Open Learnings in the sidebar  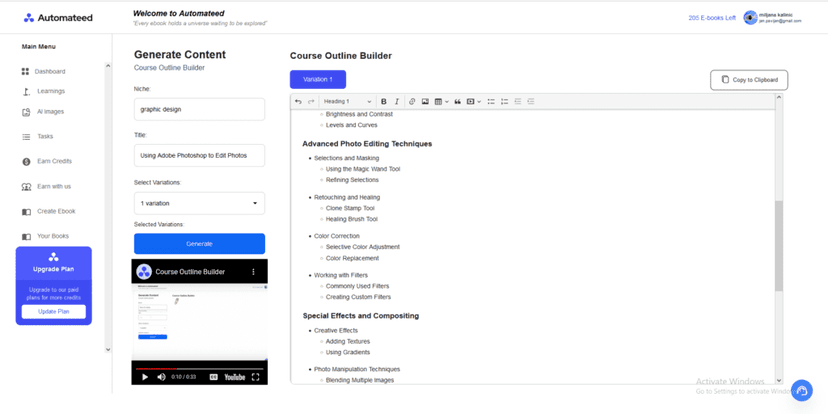tap(43, 91)
